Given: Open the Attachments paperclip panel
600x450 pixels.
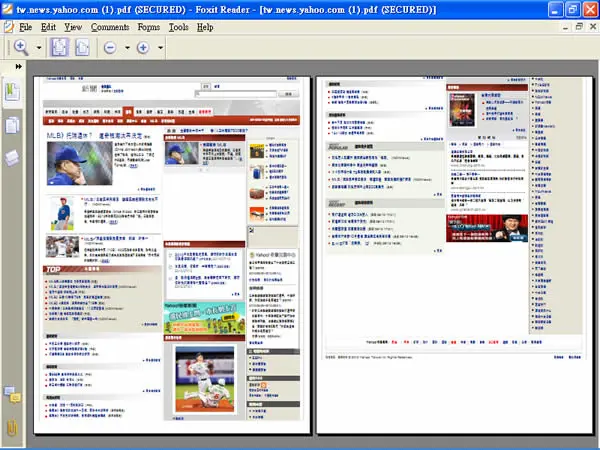Looking at the screenshot, I should point(12,428).
